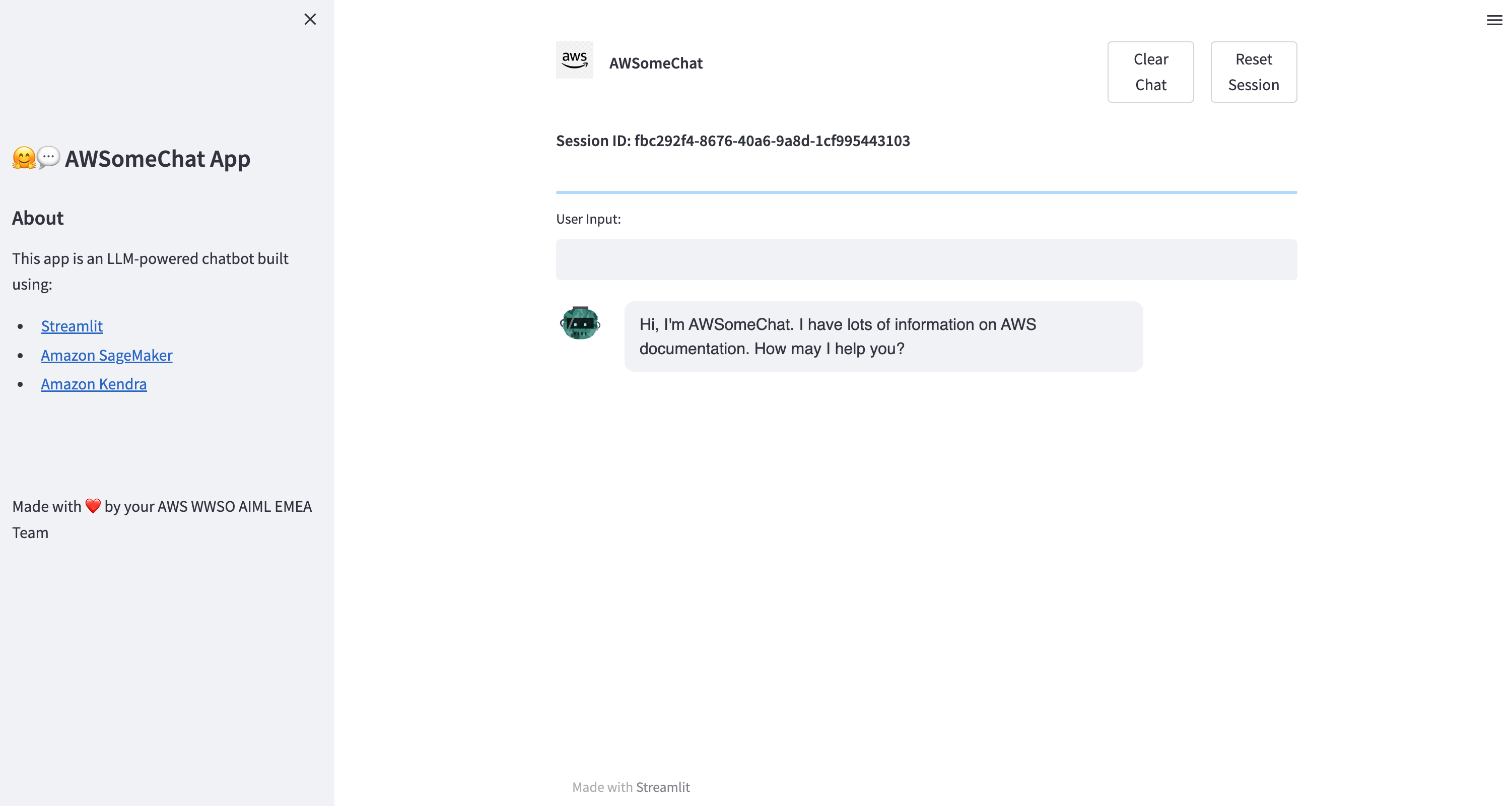Click the AWSomeChat App sidebar title
The image size is (1512, 806).
[x=157, y=159]
